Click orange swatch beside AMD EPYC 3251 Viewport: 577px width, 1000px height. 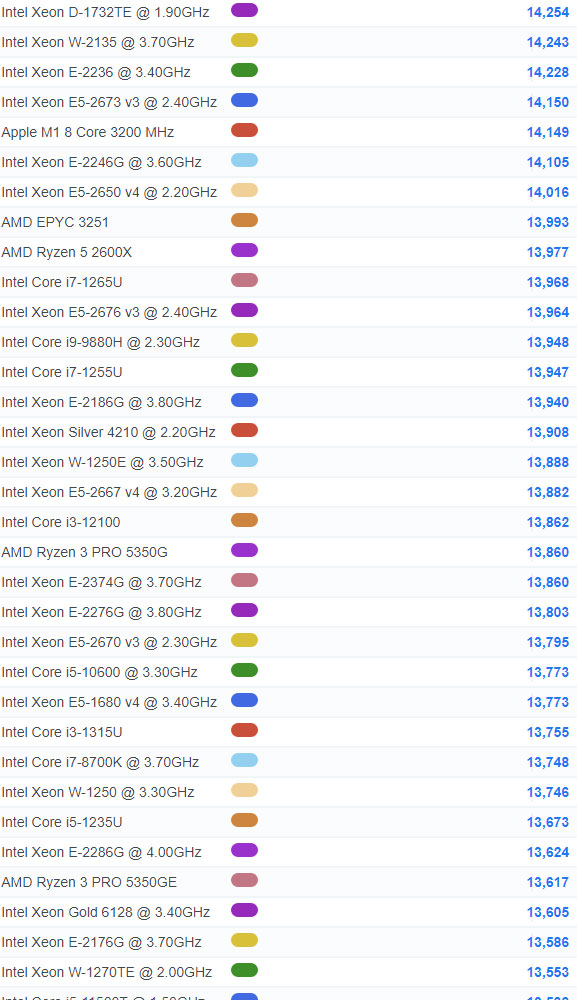coord(244,220)
